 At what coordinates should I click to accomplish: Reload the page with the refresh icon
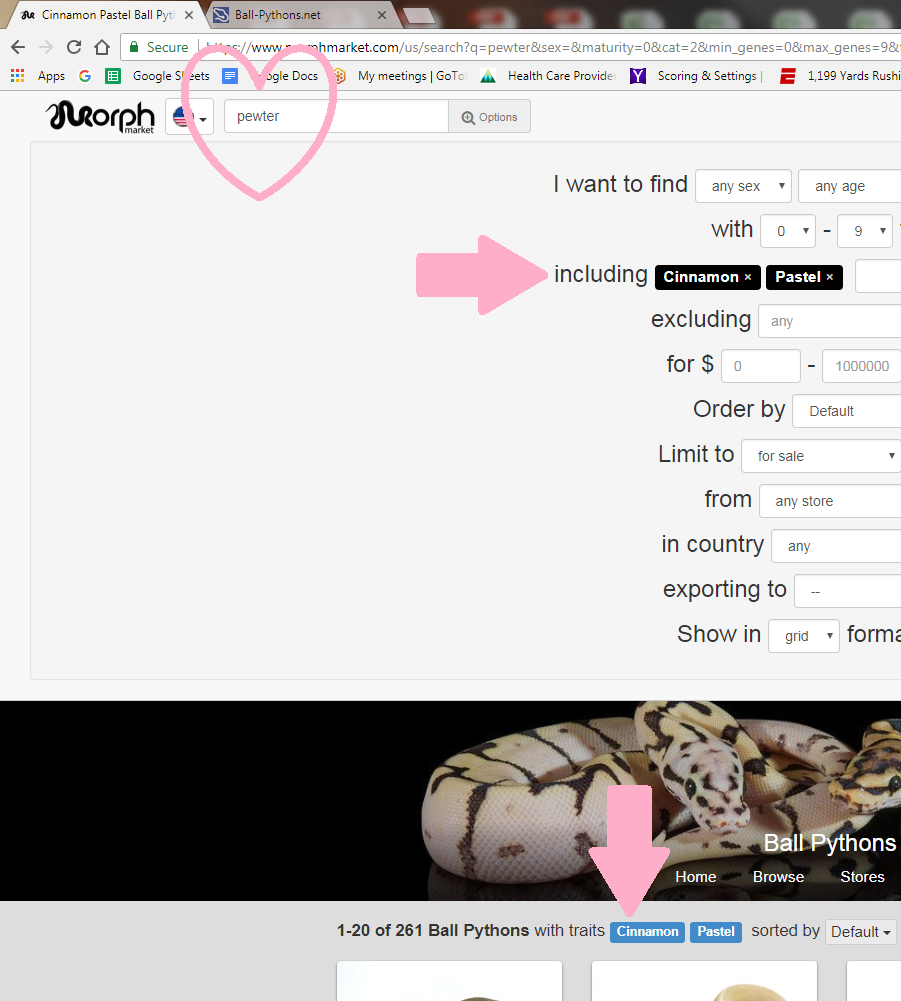(x=73, y=47)
